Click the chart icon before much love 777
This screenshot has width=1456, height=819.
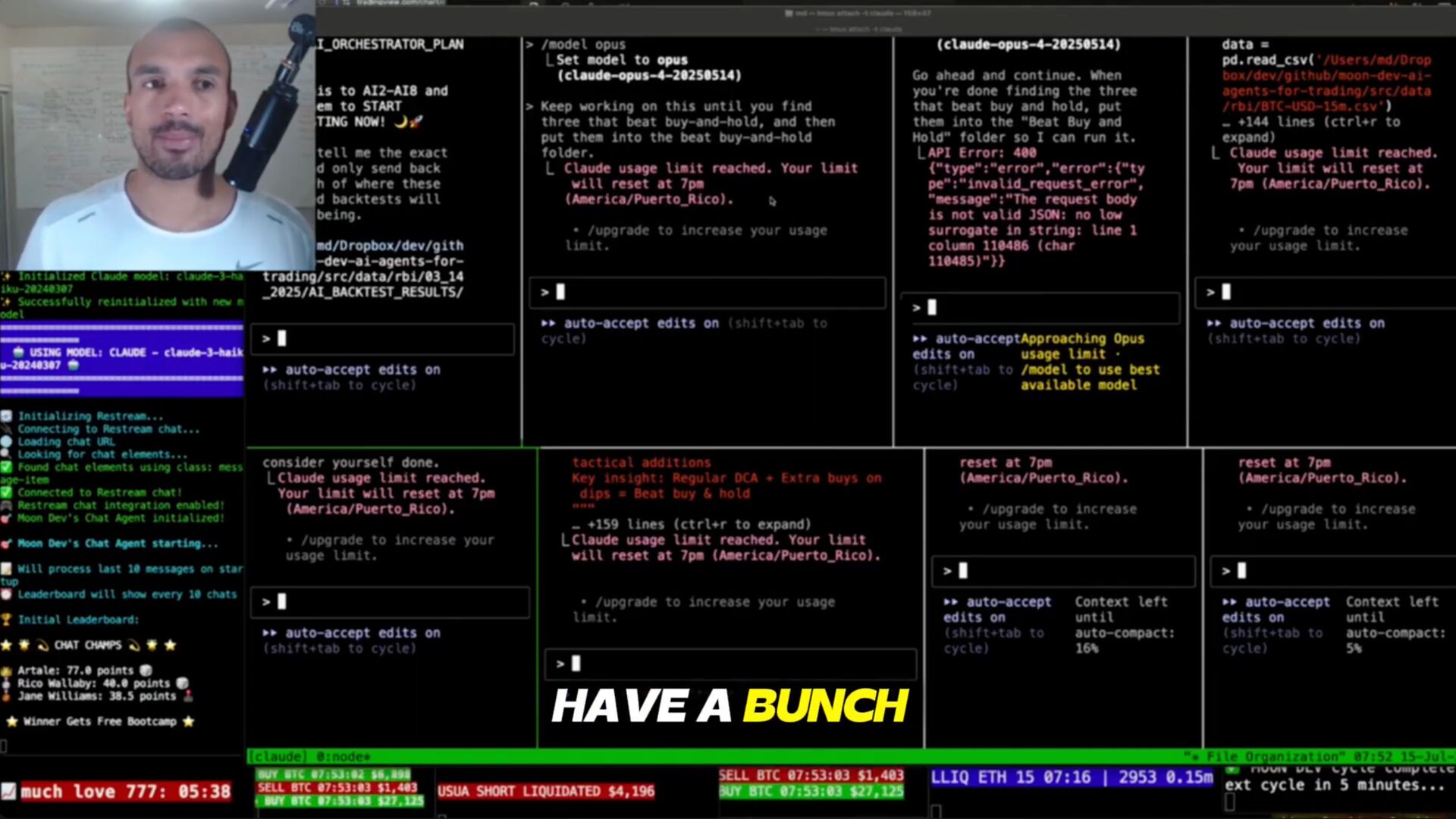pyautogui.click(x=8, y=792)
